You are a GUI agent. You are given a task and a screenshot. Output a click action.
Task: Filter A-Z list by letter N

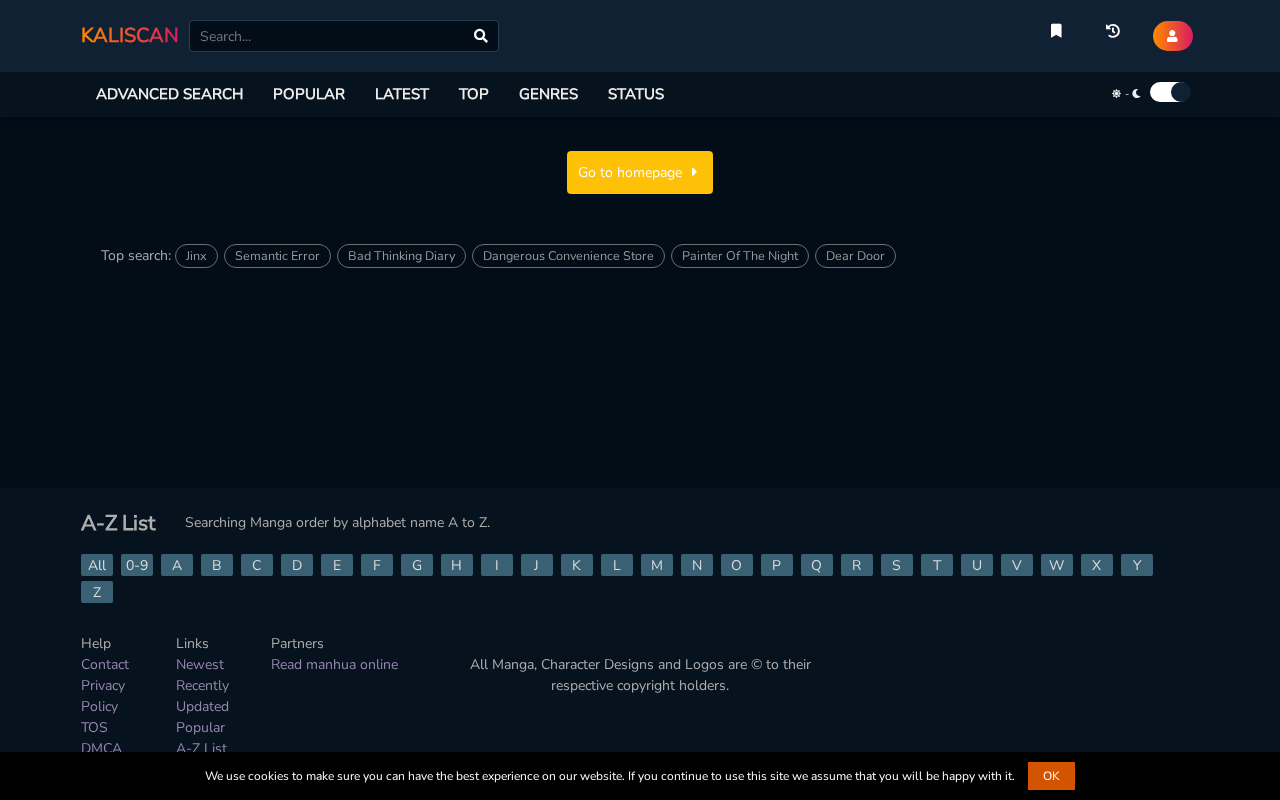[697, 565]
